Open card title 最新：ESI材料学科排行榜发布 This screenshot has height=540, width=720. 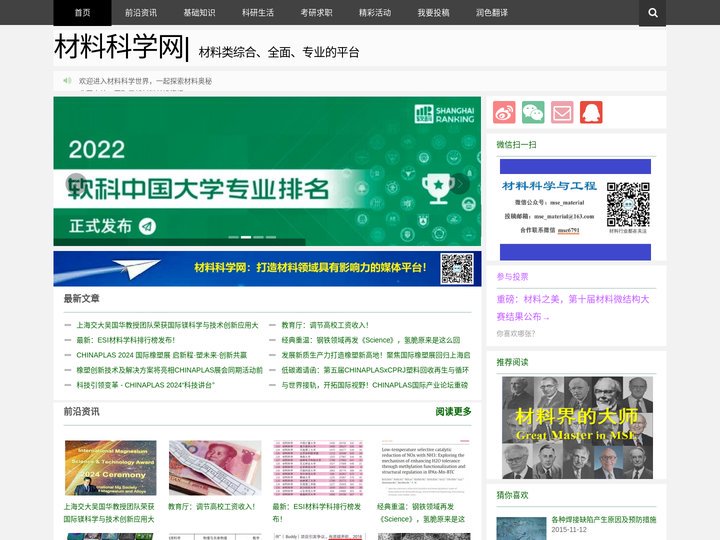coord(316,512)
